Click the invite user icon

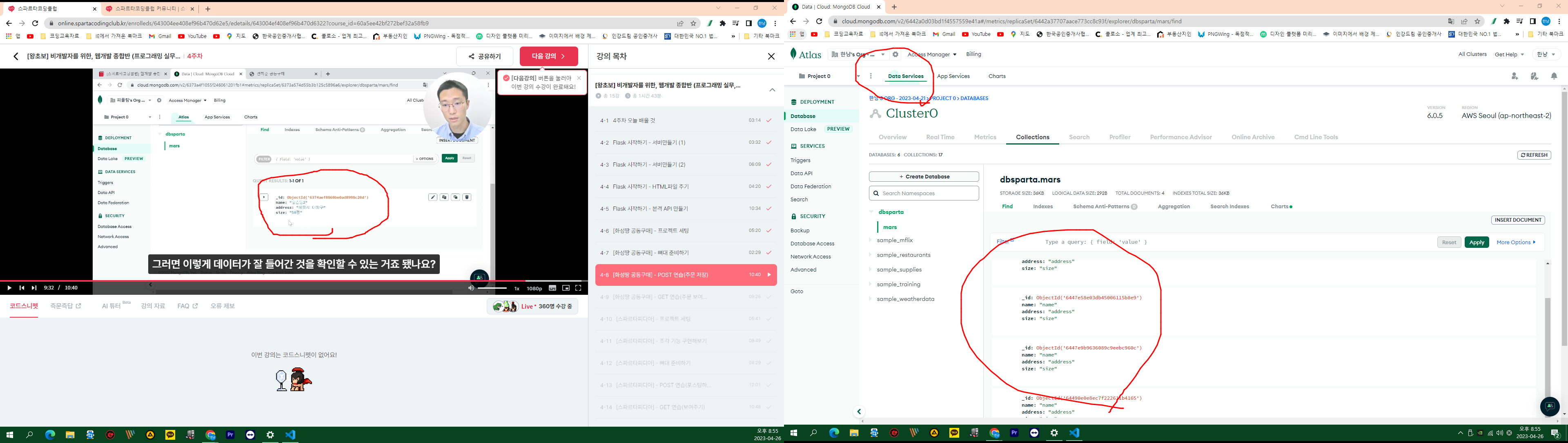point(1515,76)
